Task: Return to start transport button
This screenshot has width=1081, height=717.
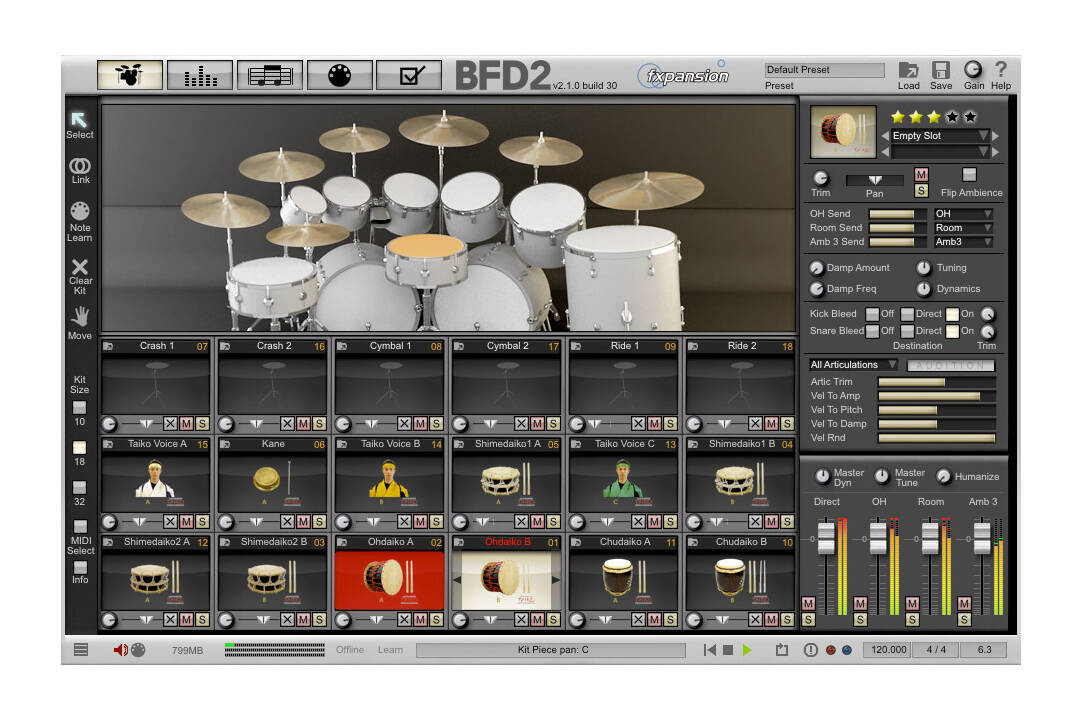Action: point(709,649)
